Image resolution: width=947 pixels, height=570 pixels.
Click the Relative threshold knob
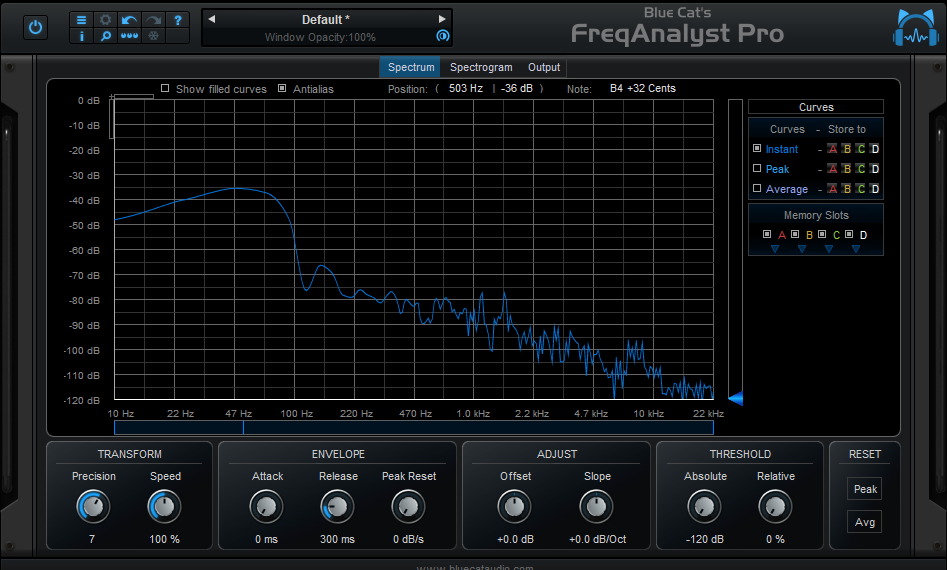pos(775,507)
